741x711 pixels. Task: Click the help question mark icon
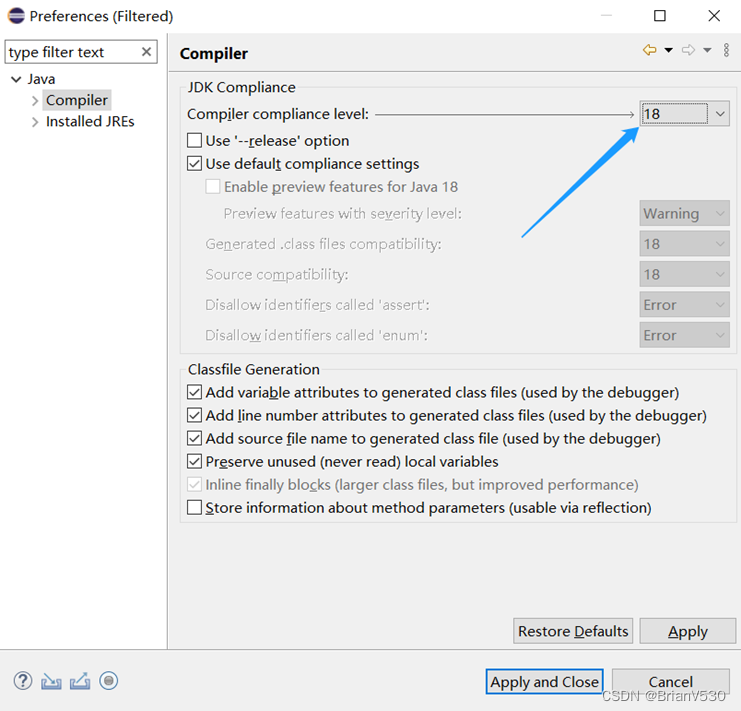point(23,681)
